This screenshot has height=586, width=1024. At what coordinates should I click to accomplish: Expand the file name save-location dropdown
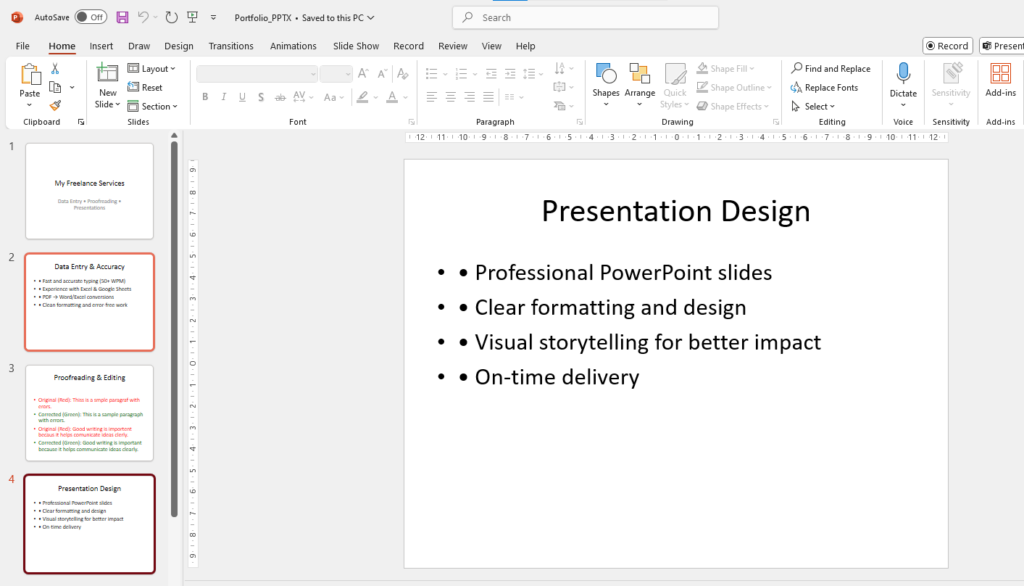[x=371, y=18]
